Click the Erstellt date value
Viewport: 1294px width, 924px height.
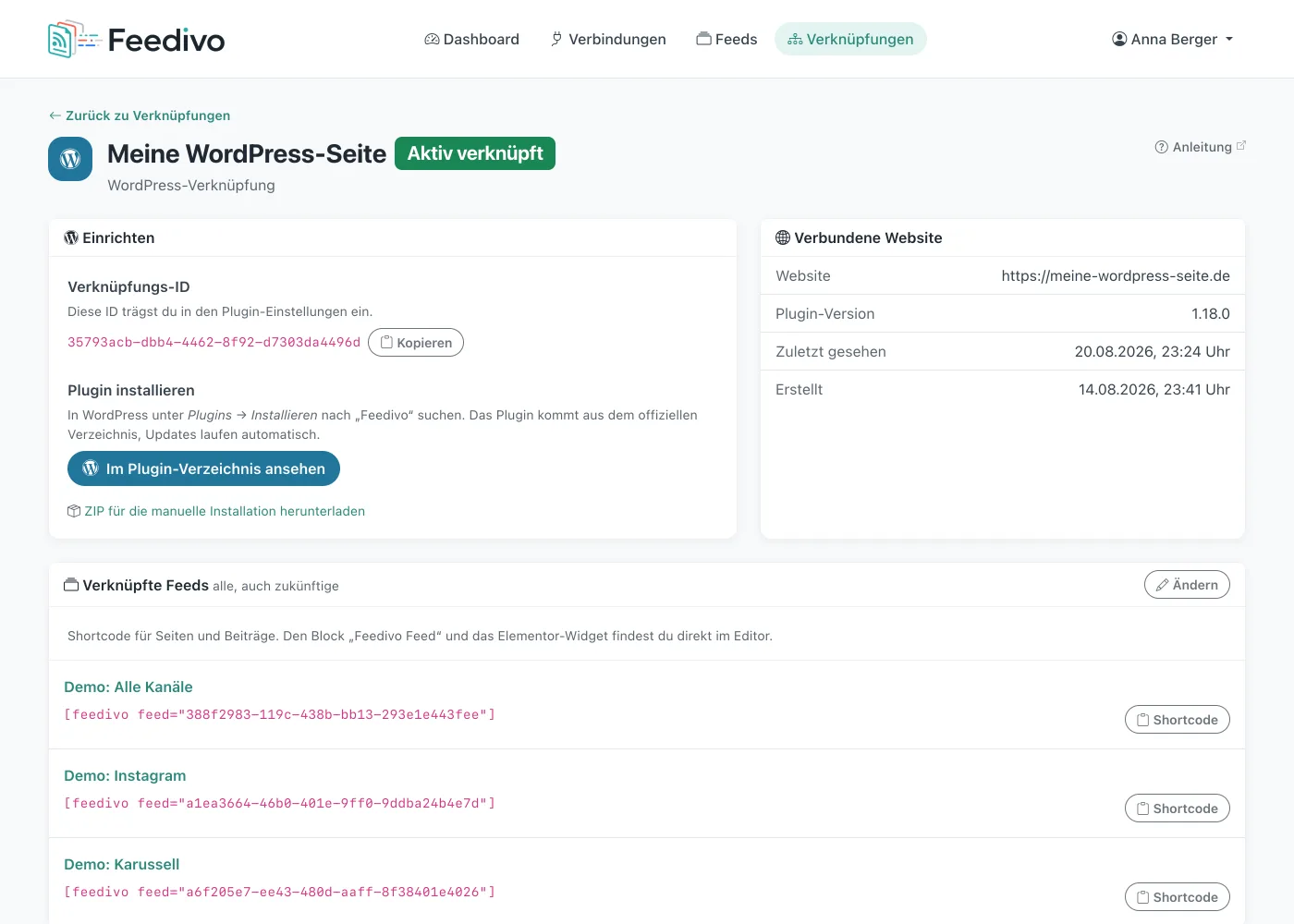(1154, 389)
